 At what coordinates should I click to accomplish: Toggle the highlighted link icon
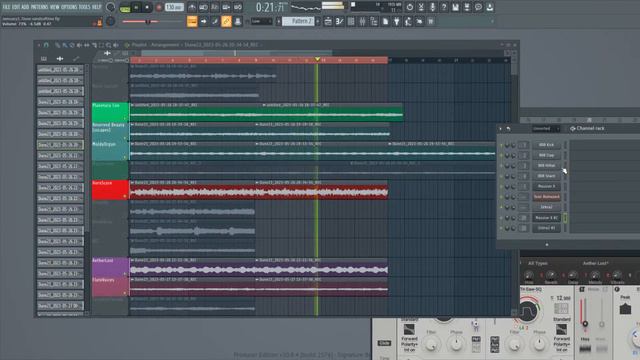tap(226, 21)
